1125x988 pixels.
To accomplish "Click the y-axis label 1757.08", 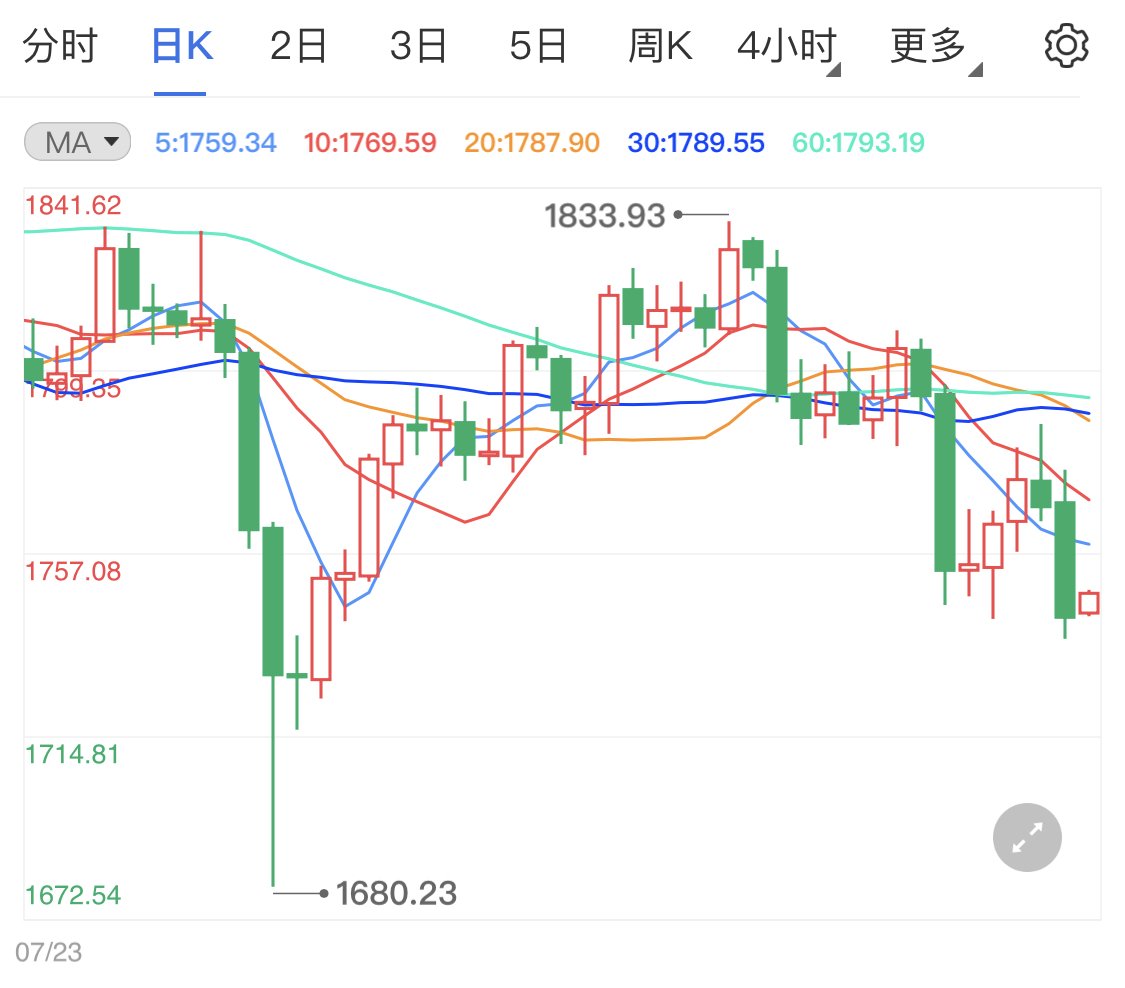I will [73, 572].
